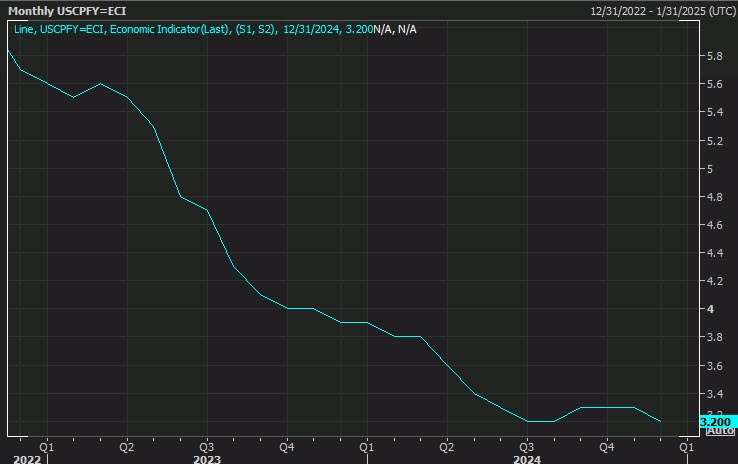738x464 pixels.
Task: Click the 2024 year label on the time axis
Action: click(526, 459)
